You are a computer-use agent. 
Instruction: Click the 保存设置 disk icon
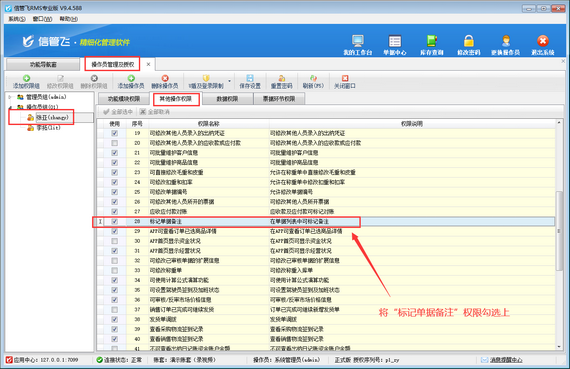pyautogui.click(x=250, y=78)
